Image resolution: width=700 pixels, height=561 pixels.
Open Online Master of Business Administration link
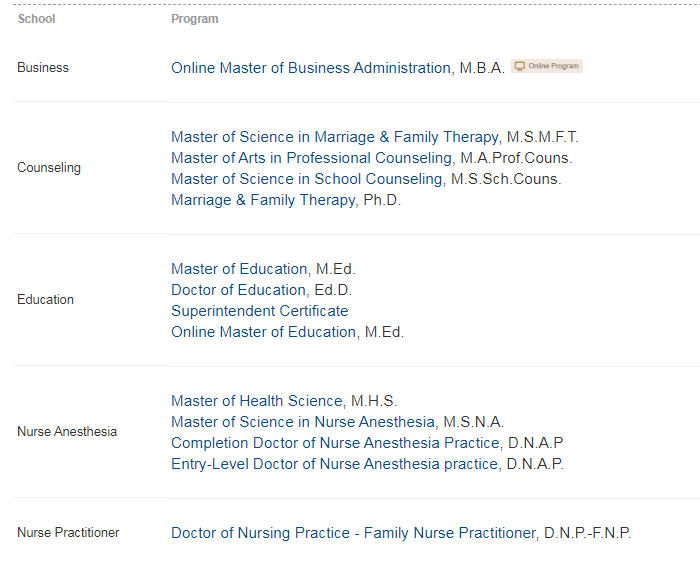click(x=338, y=68)
